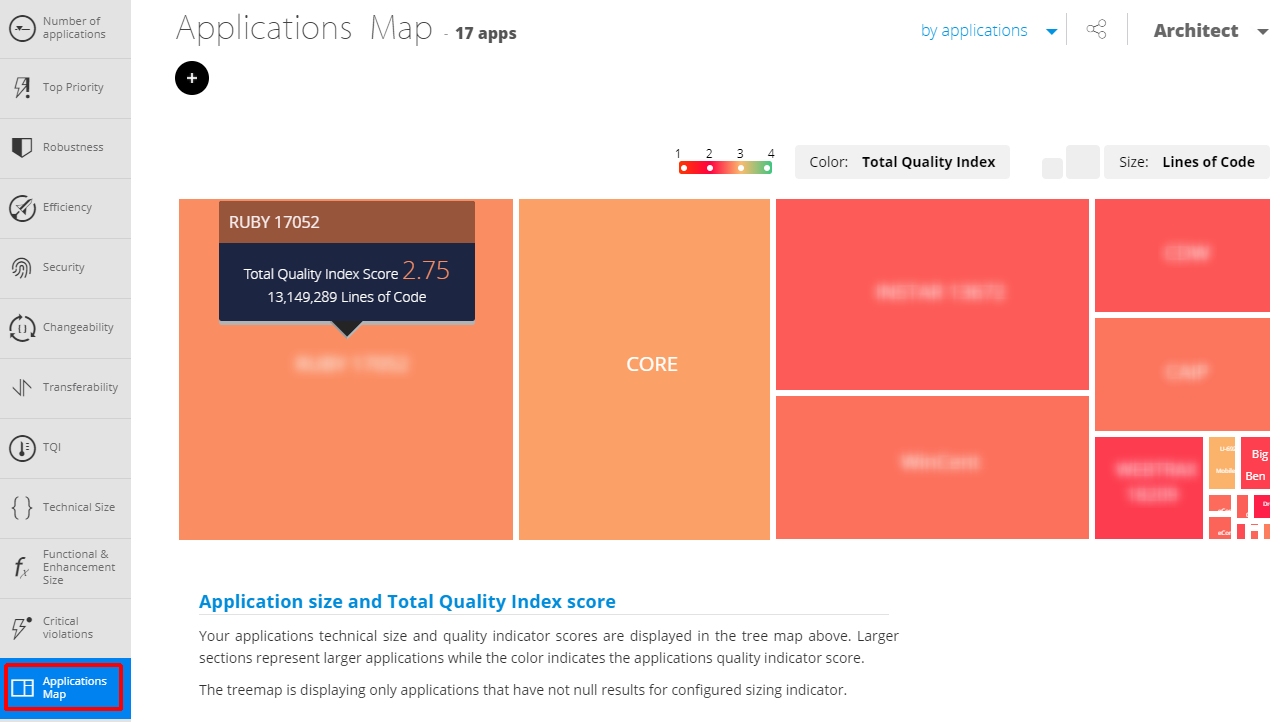Click the quality score color legend bar
Viewport: 1281px width, 722px height.
pyautogui.click(x=726, y=167)
